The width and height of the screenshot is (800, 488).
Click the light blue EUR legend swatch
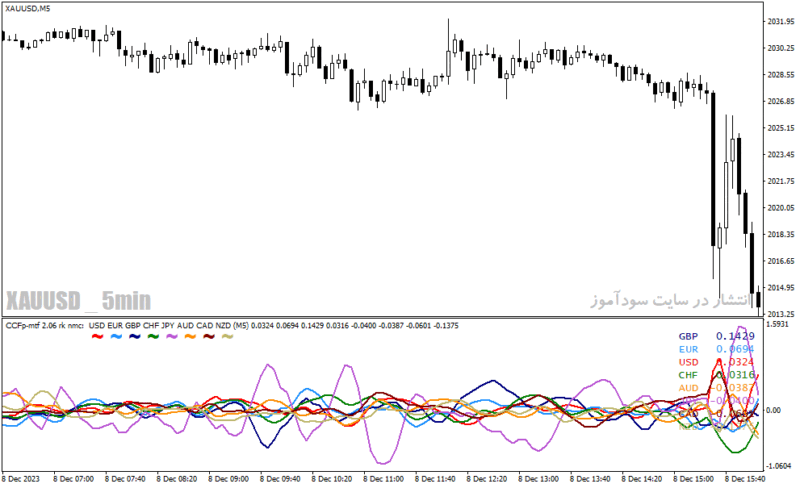116,336
